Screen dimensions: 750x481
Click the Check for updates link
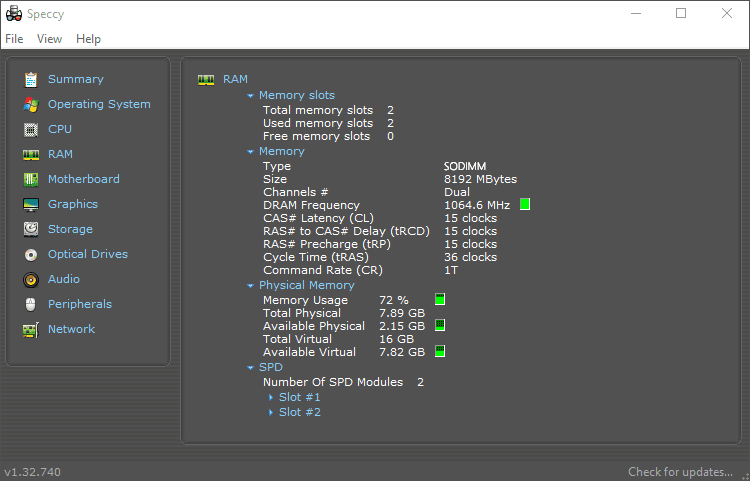tap(682, 472)
